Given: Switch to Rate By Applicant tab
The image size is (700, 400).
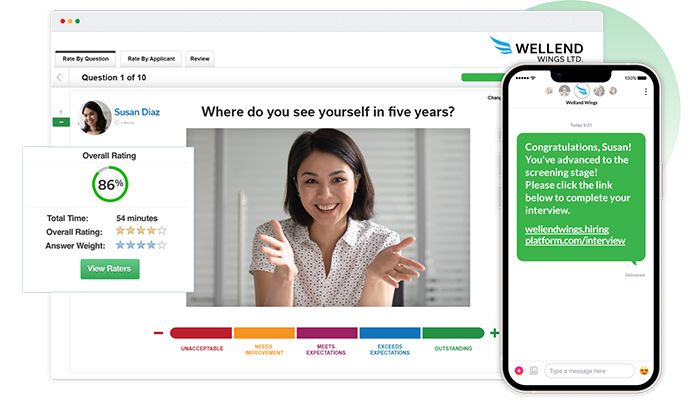Looking at the screenshot, I should (x=151, y=58).
